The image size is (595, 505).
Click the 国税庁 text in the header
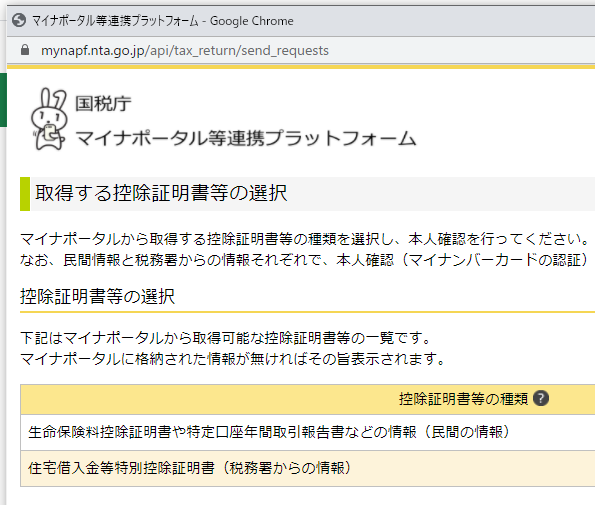pos(103,104)
